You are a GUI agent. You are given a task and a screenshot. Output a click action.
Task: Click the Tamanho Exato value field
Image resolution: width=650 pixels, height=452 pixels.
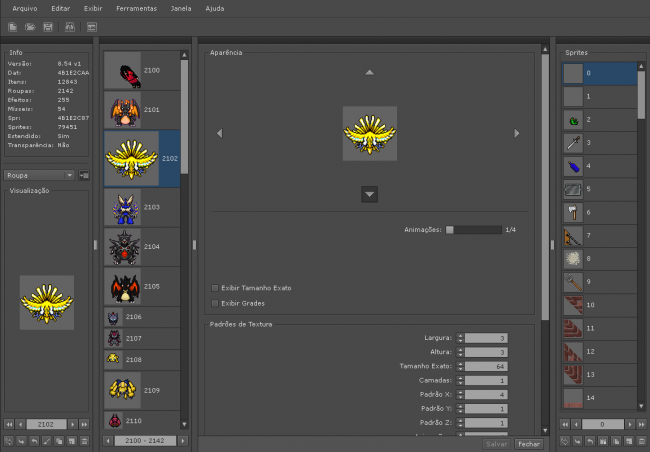point(486,366)
